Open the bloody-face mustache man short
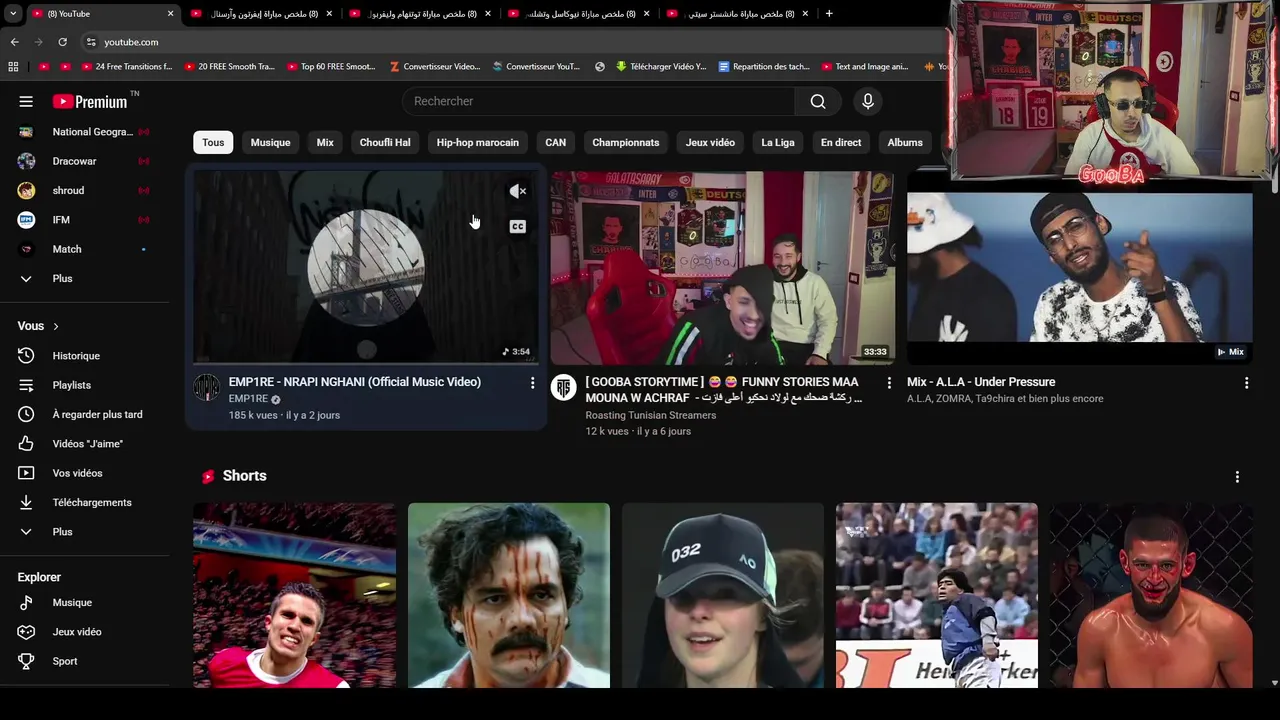This screenshot has height=720, width=1280. point(509,595)
